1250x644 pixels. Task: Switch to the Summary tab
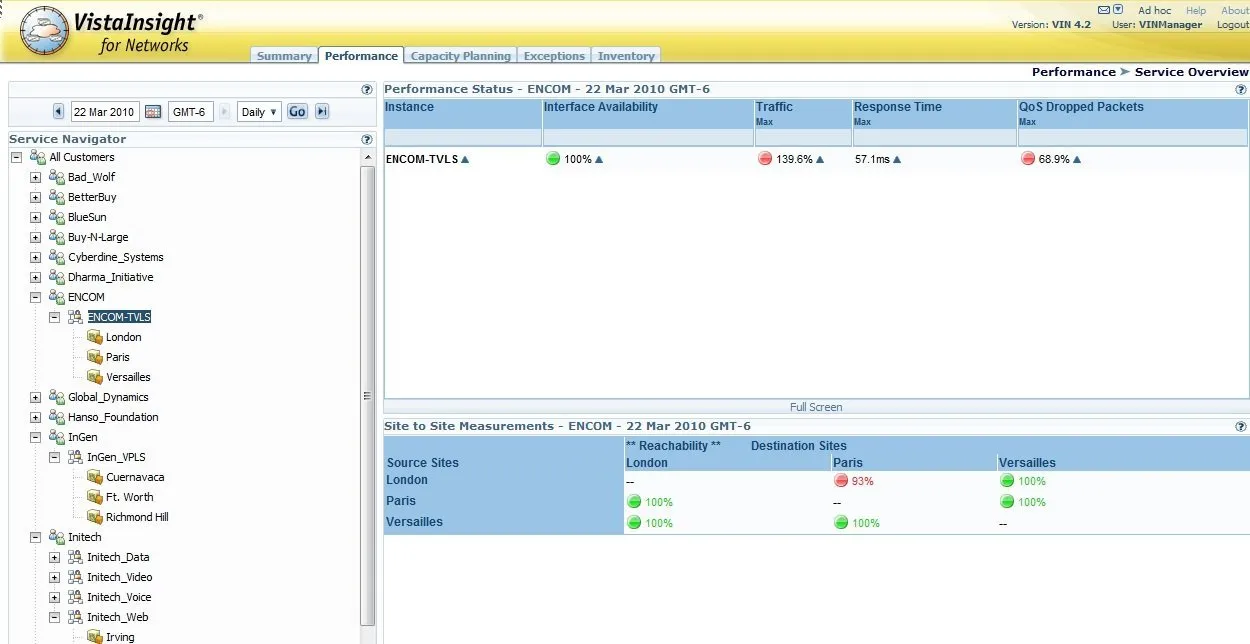click(284, 56)
